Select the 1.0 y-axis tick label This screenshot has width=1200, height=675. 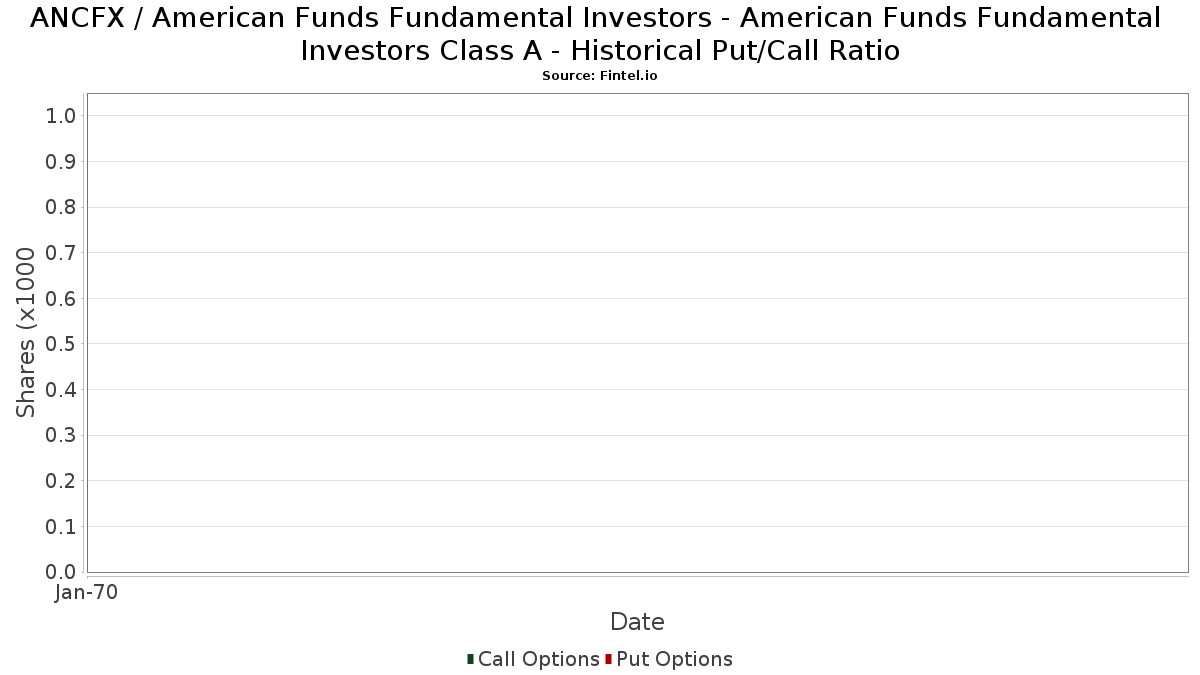click(x=61, y=116)
